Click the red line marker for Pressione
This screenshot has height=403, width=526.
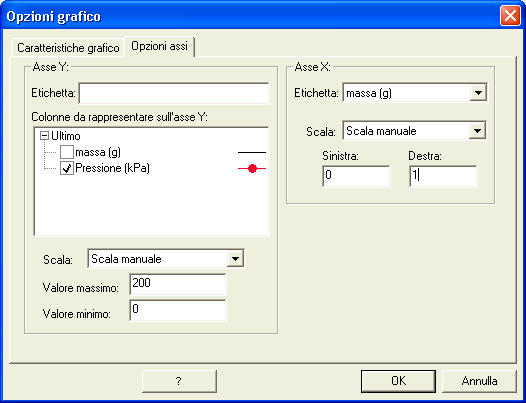(252, 168)
